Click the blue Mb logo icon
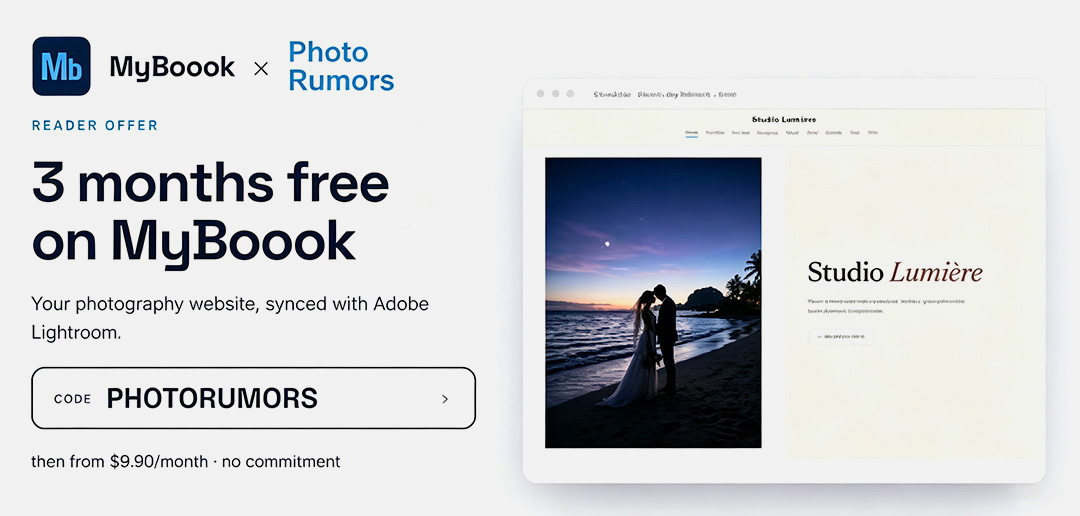This screenshot has width=1080, height=516. tap(61, 66)
